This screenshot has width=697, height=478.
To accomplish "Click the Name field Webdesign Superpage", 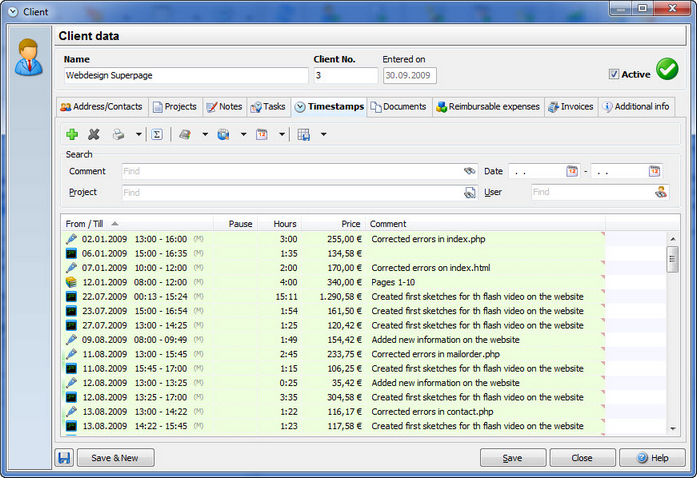I will tap(186, 75).
